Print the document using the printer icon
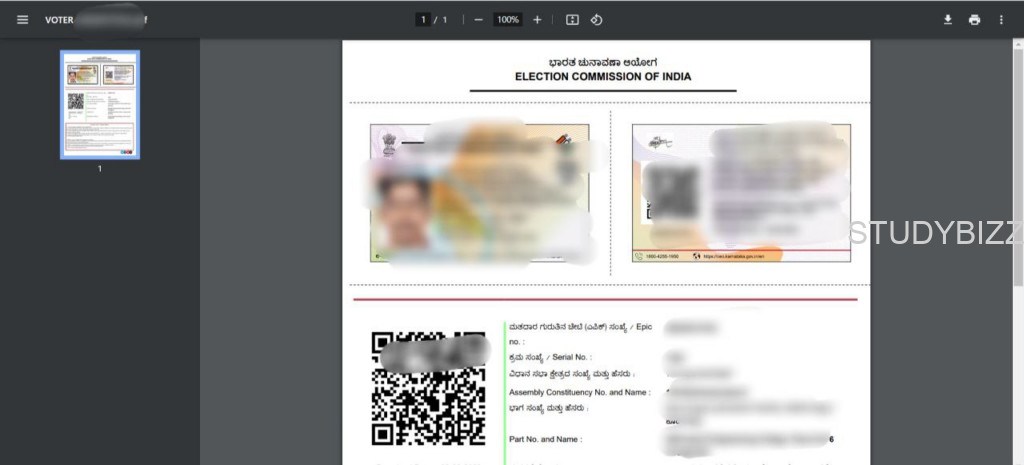 tap(974, 20)
